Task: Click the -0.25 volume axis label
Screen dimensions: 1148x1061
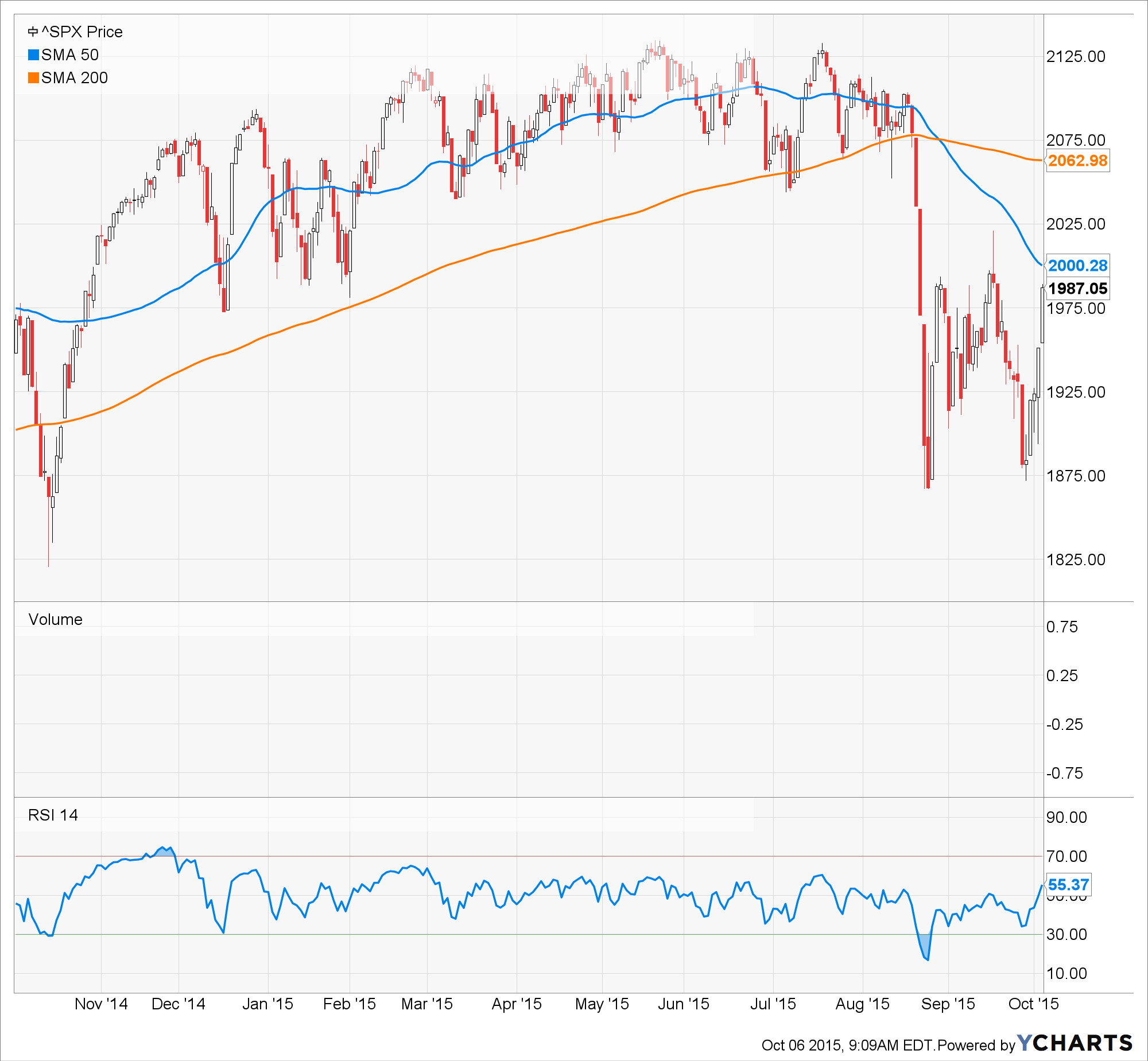Action: pos(1064,725)
